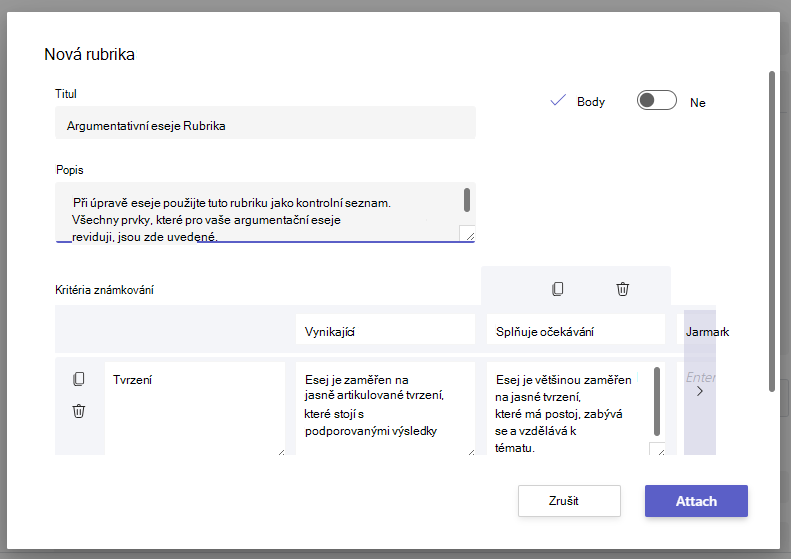Click into the Popis description box
Image resolution: width=791 pixels, height=559 pixels.
pos(265,212)
